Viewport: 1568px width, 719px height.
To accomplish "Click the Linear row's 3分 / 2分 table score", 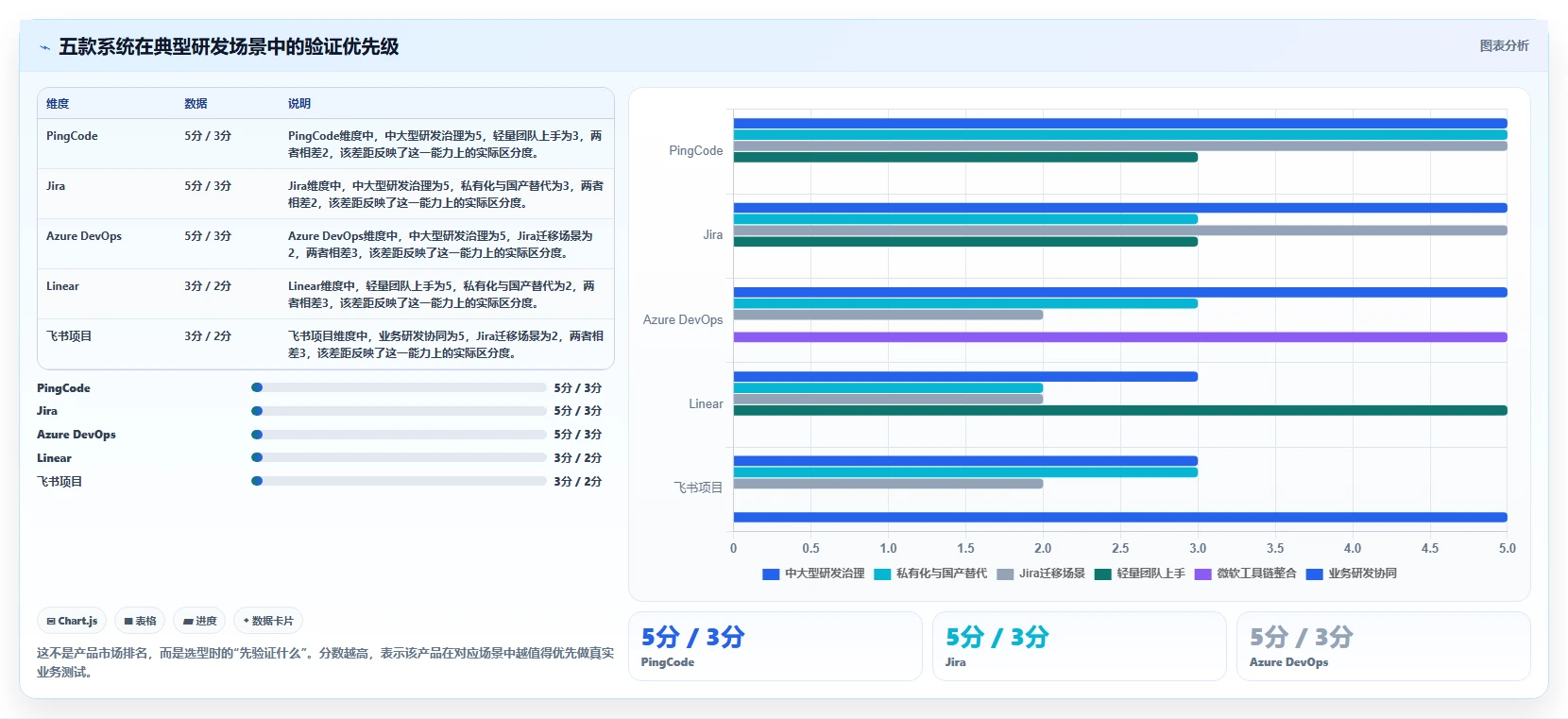I will (208, 286).
